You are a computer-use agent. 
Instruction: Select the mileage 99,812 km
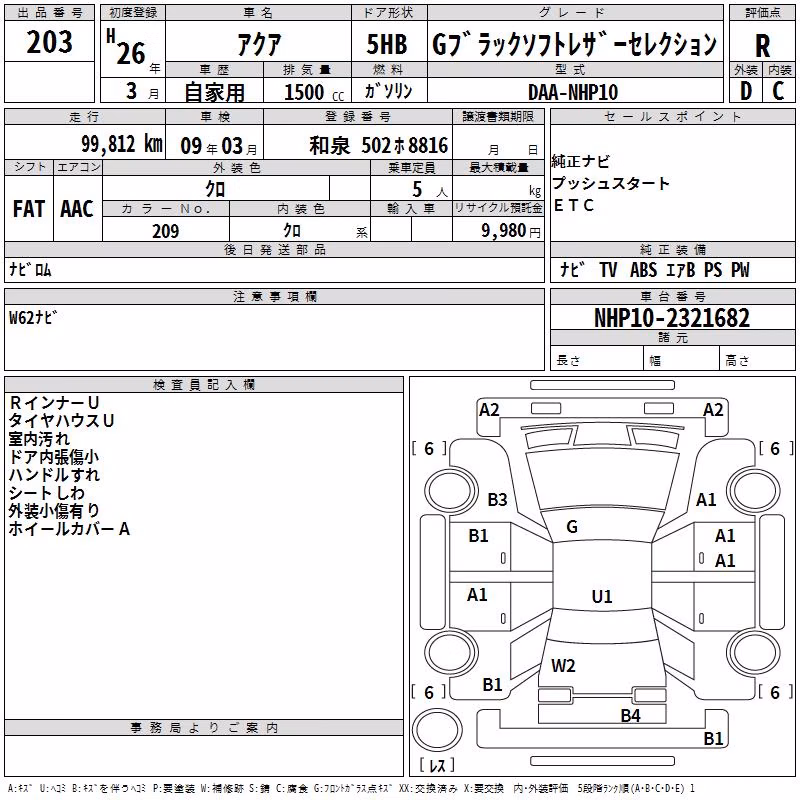pyautogui.click(x=122, y=144)
